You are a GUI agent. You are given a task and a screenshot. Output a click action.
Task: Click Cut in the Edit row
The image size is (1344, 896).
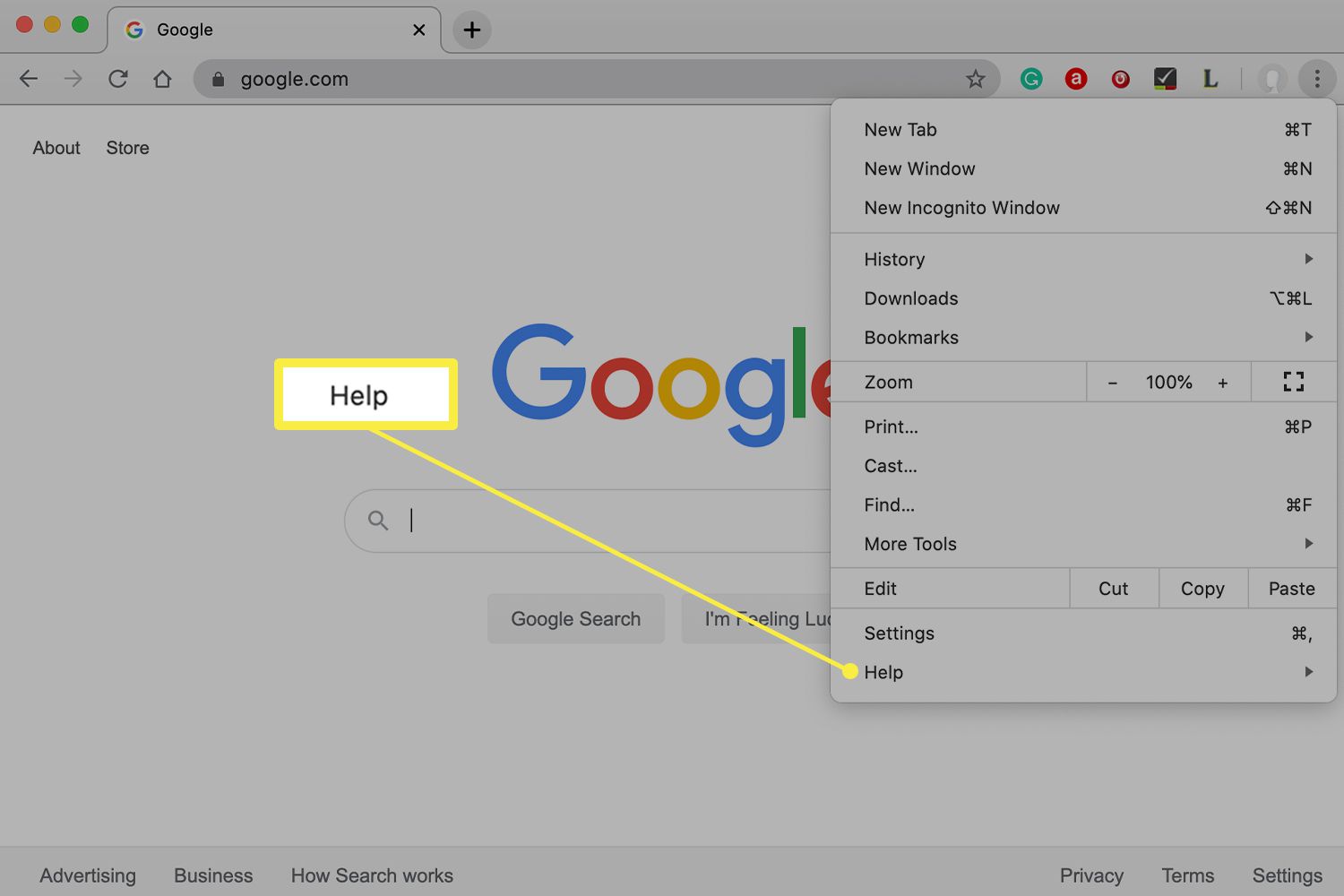click(x=1114, y=589)
